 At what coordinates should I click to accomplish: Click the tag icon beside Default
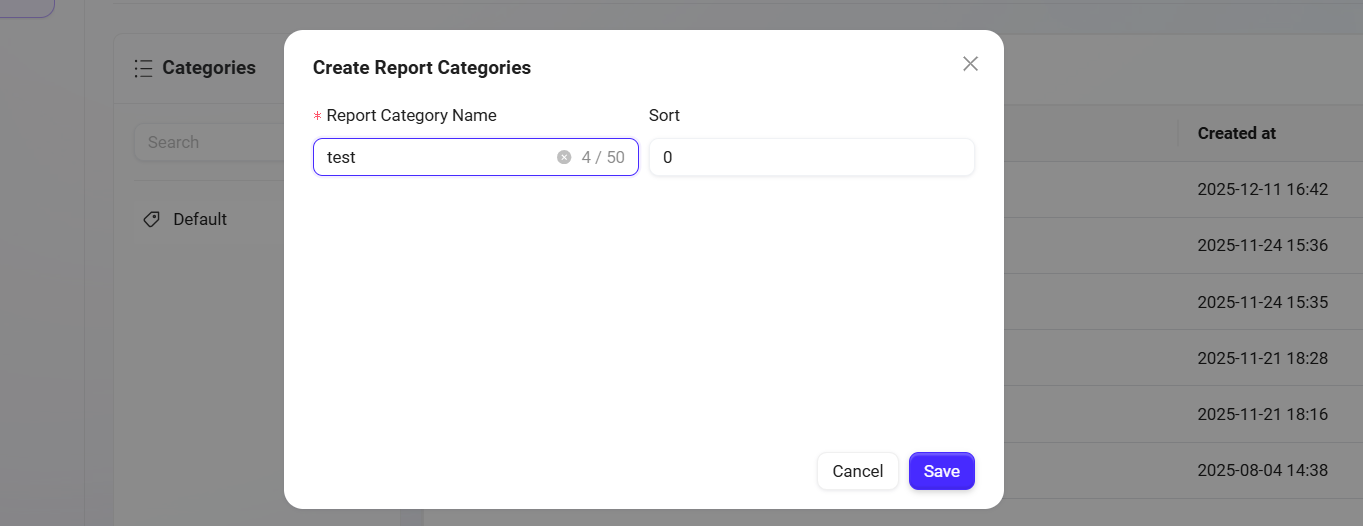pos(152,219)
